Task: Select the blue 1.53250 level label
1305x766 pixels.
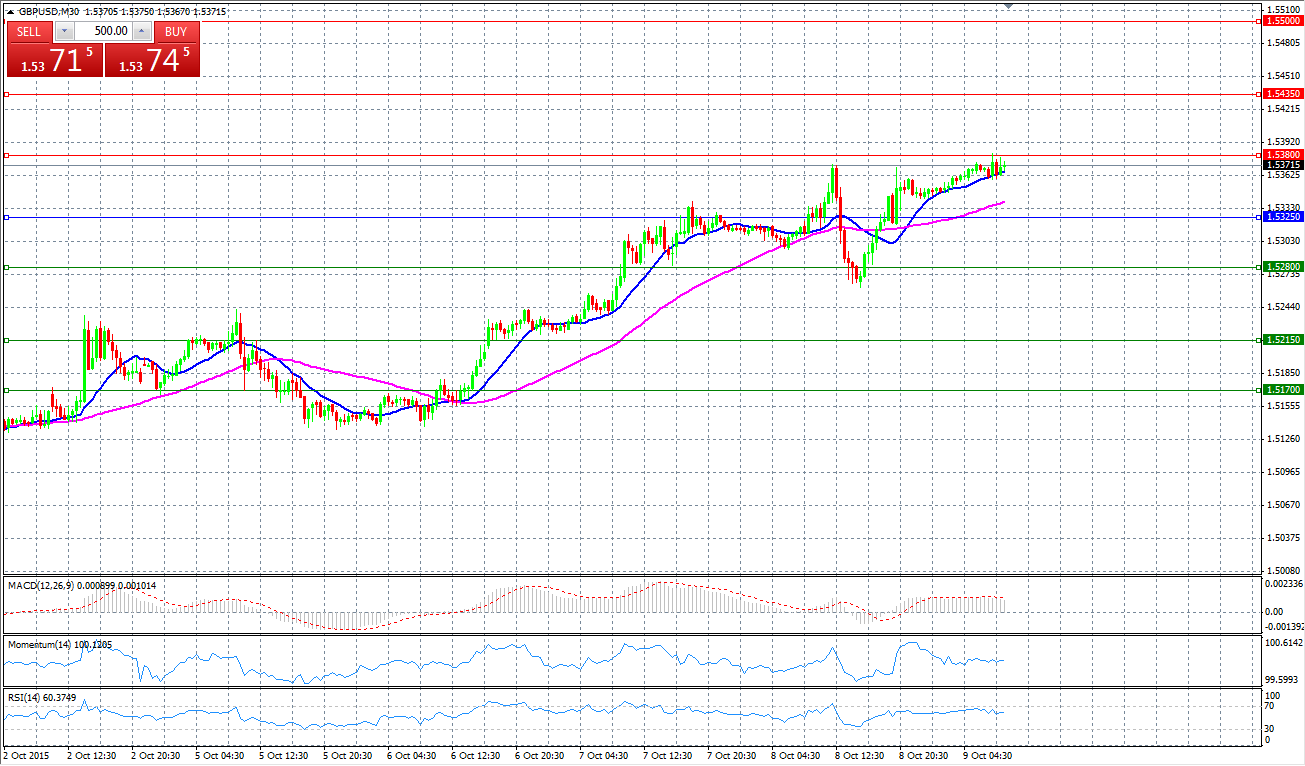Action: [1282, 216]
